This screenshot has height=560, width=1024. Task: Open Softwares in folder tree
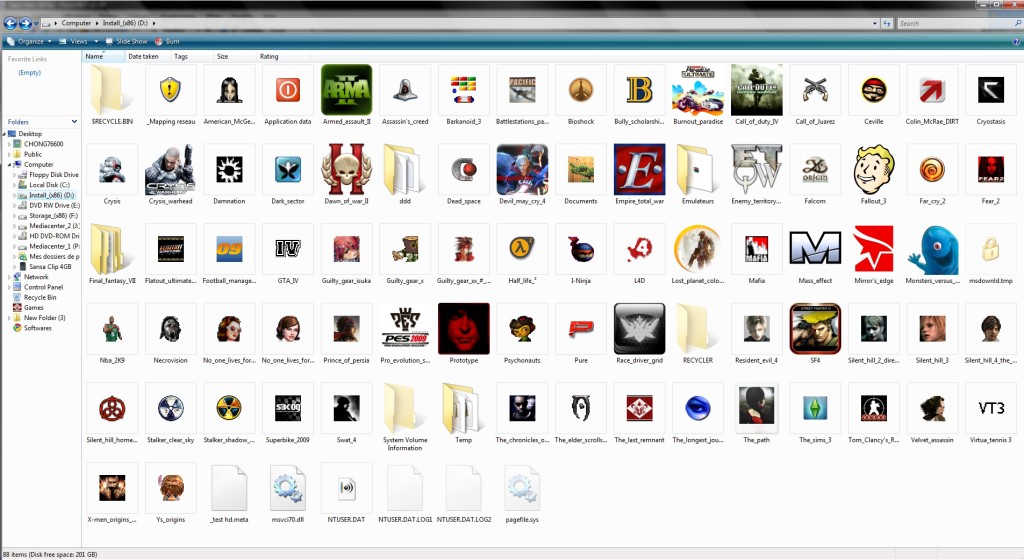32,328
